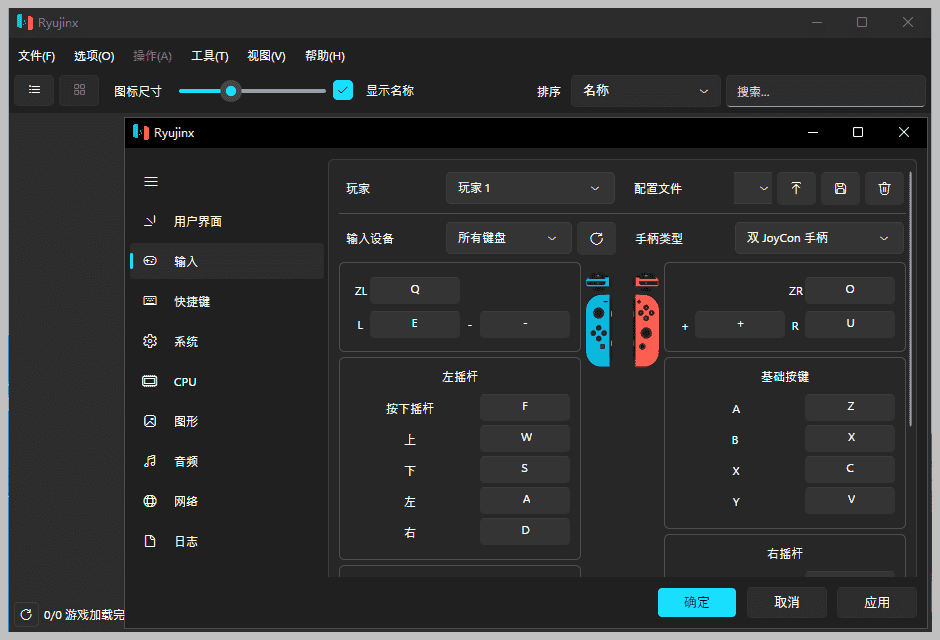
Task: Click the red right JoyCon image
Action: point(646,321)
